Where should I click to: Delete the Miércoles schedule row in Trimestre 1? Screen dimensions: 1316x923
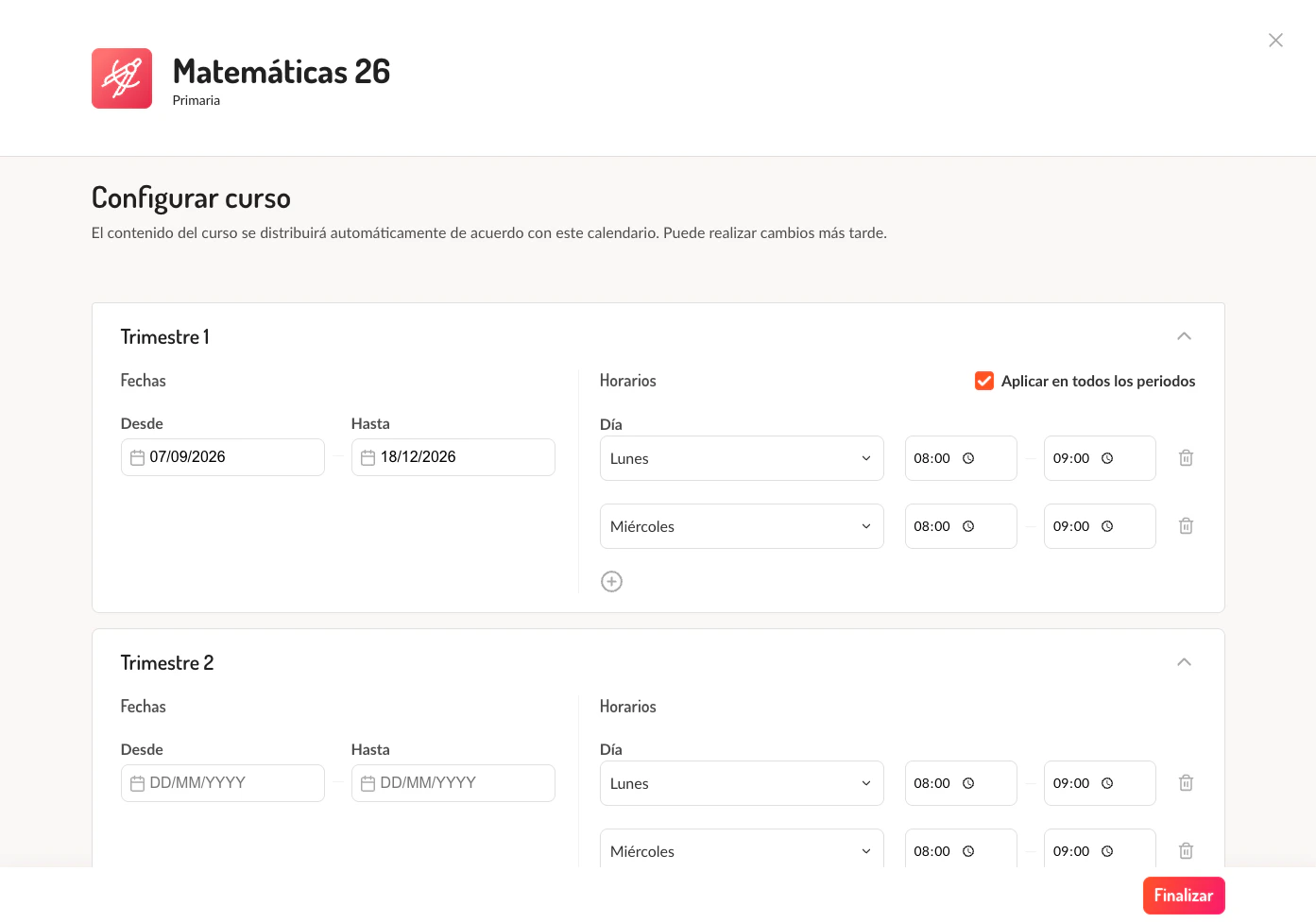pyautogui.click(x=1186, y=525)
